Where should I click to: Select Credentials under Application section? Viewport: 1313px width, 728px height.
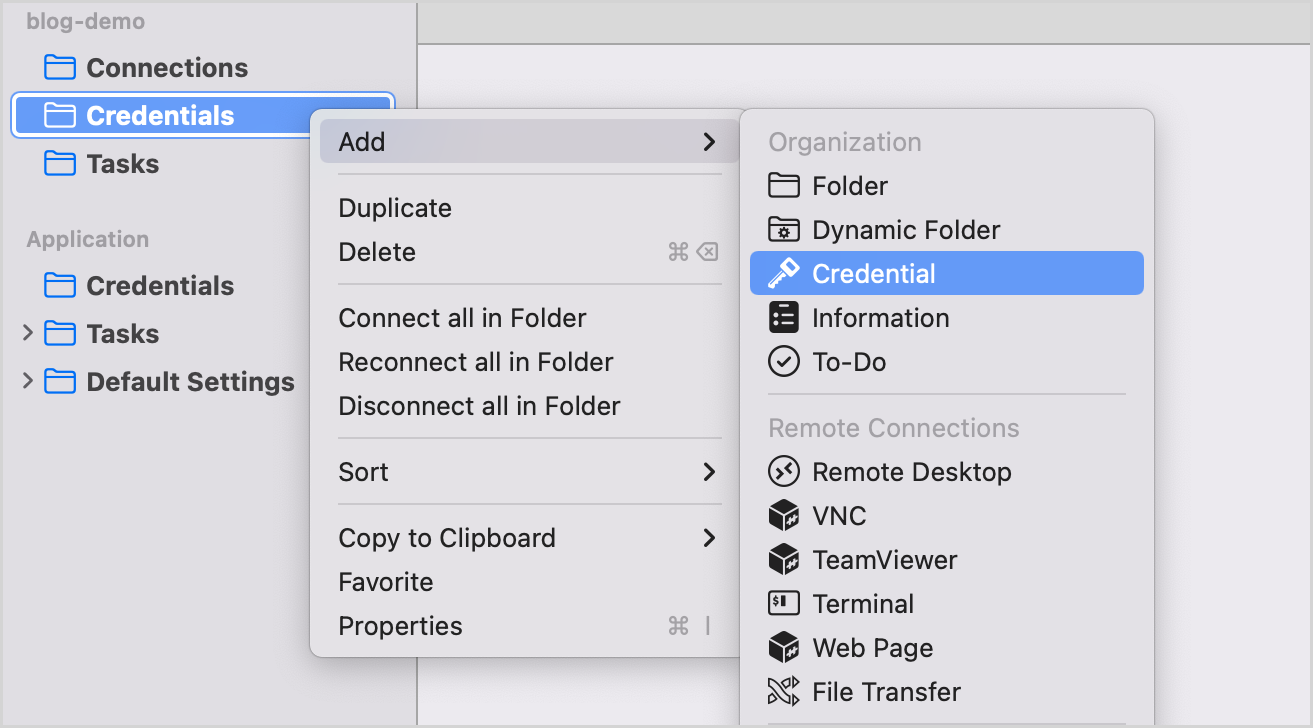click(x=160, y=286)
